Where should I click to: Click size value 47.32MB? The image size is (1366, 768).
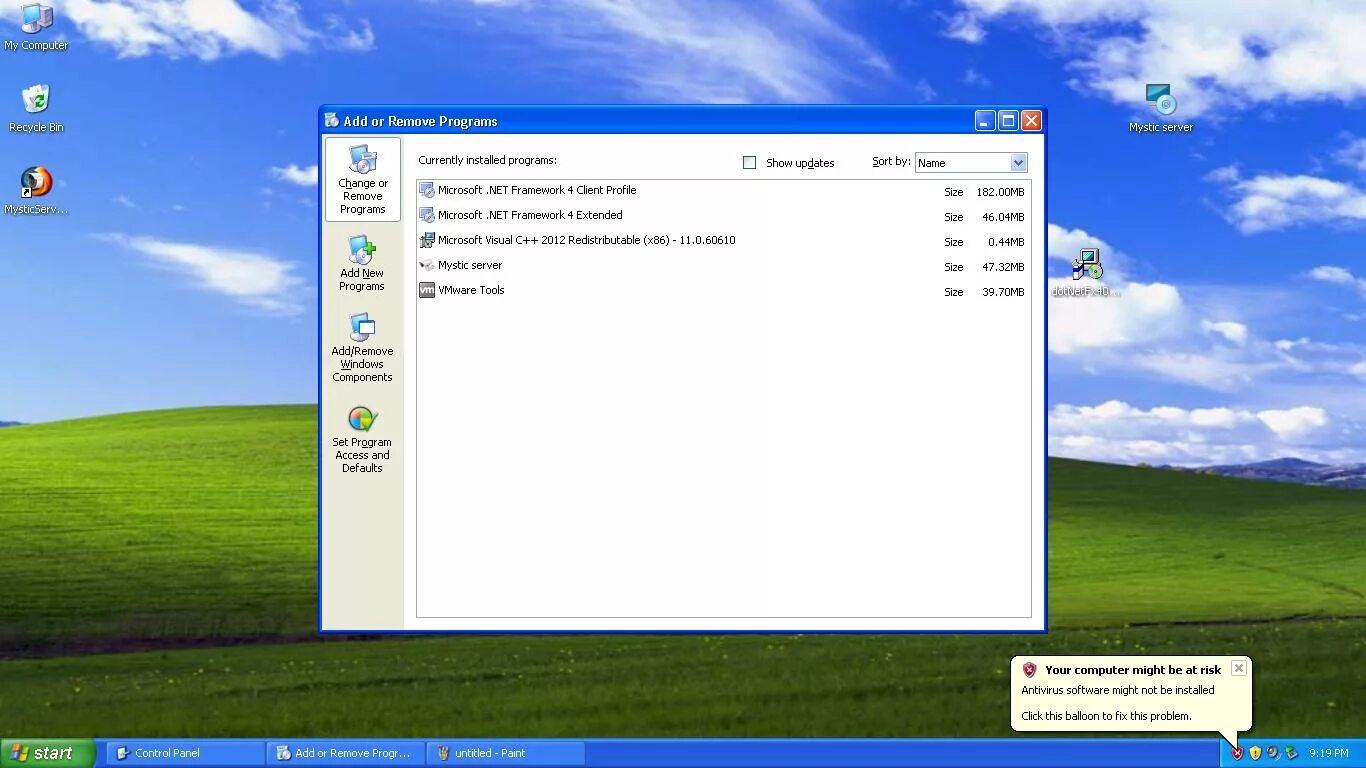point(1003,267)
